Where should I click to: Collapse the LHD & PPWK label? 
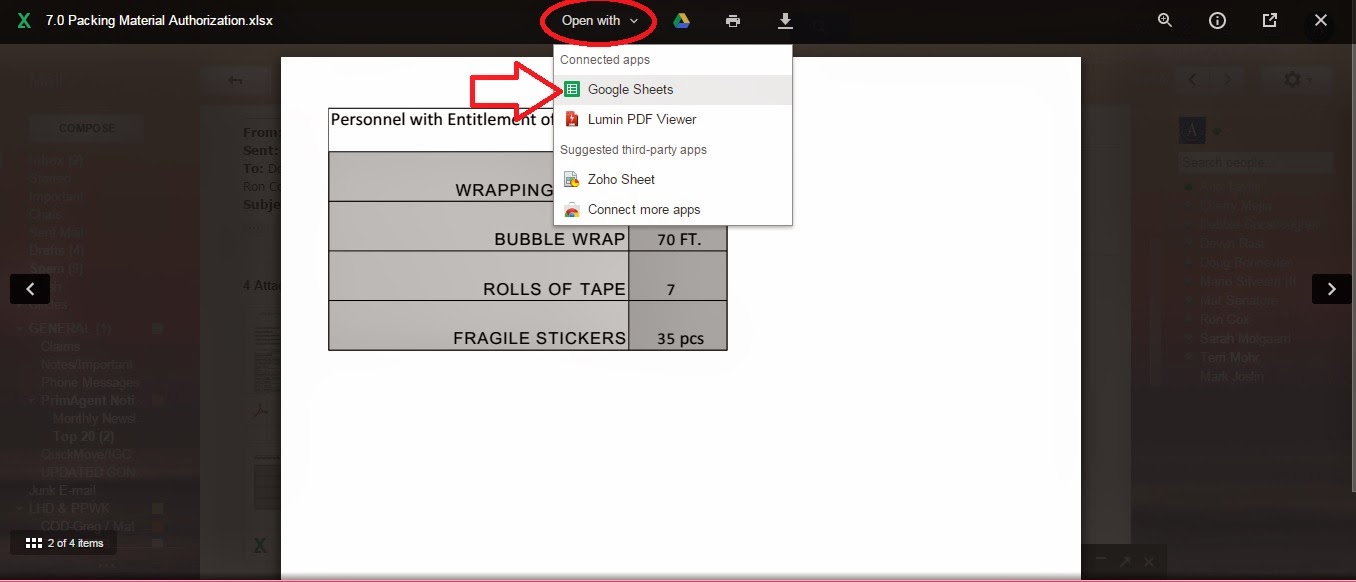tap(21, 509)
